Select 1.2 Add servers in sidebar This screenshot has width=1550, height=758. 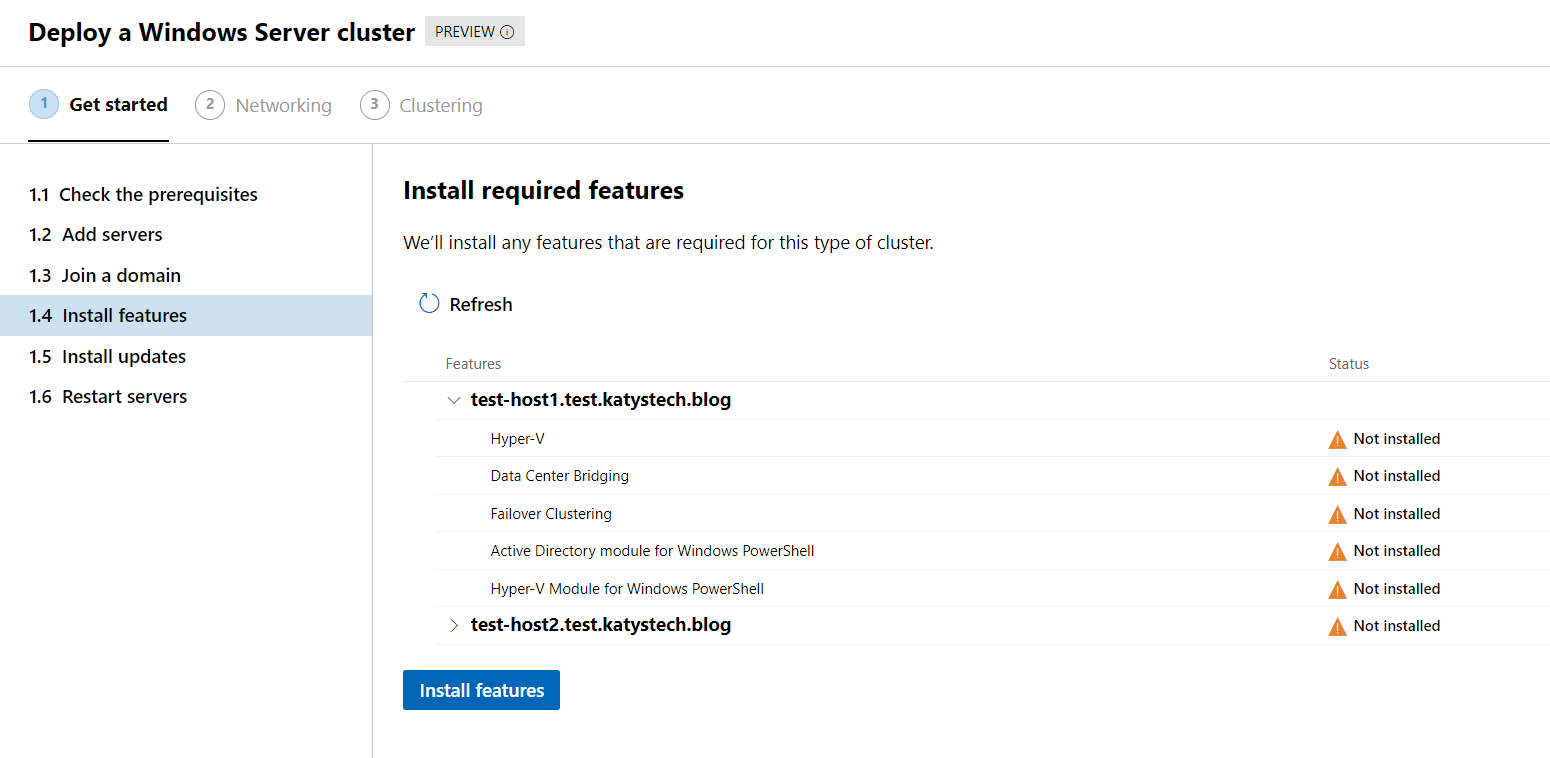96,234
